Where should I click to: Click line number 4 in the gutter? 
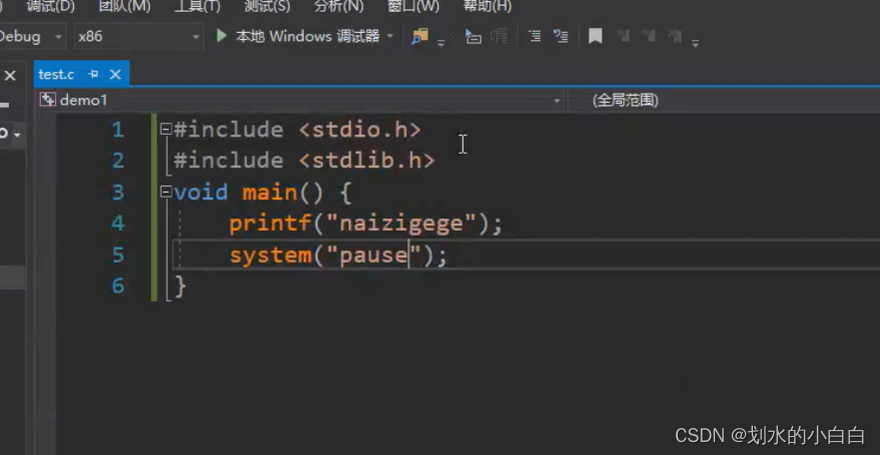[x=117, y=224]
